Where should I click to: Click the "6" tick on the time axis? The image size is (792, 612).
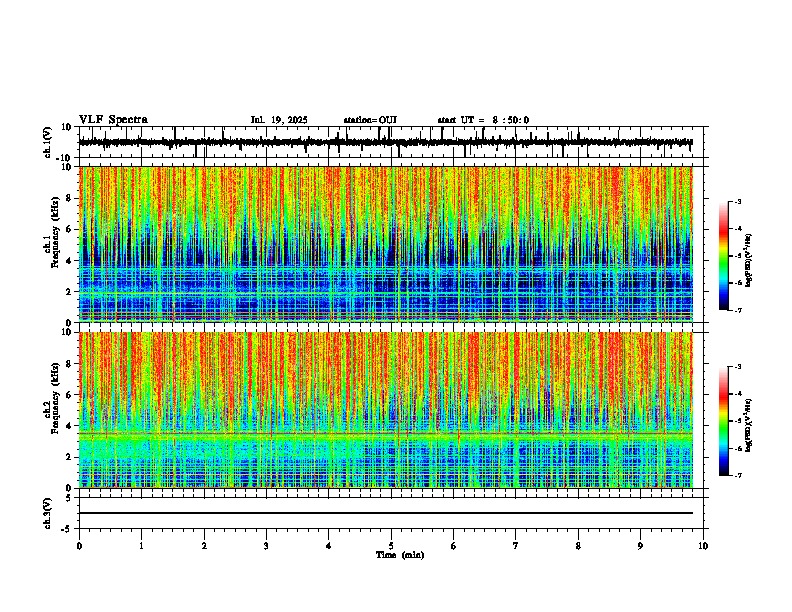click(454, 546)
